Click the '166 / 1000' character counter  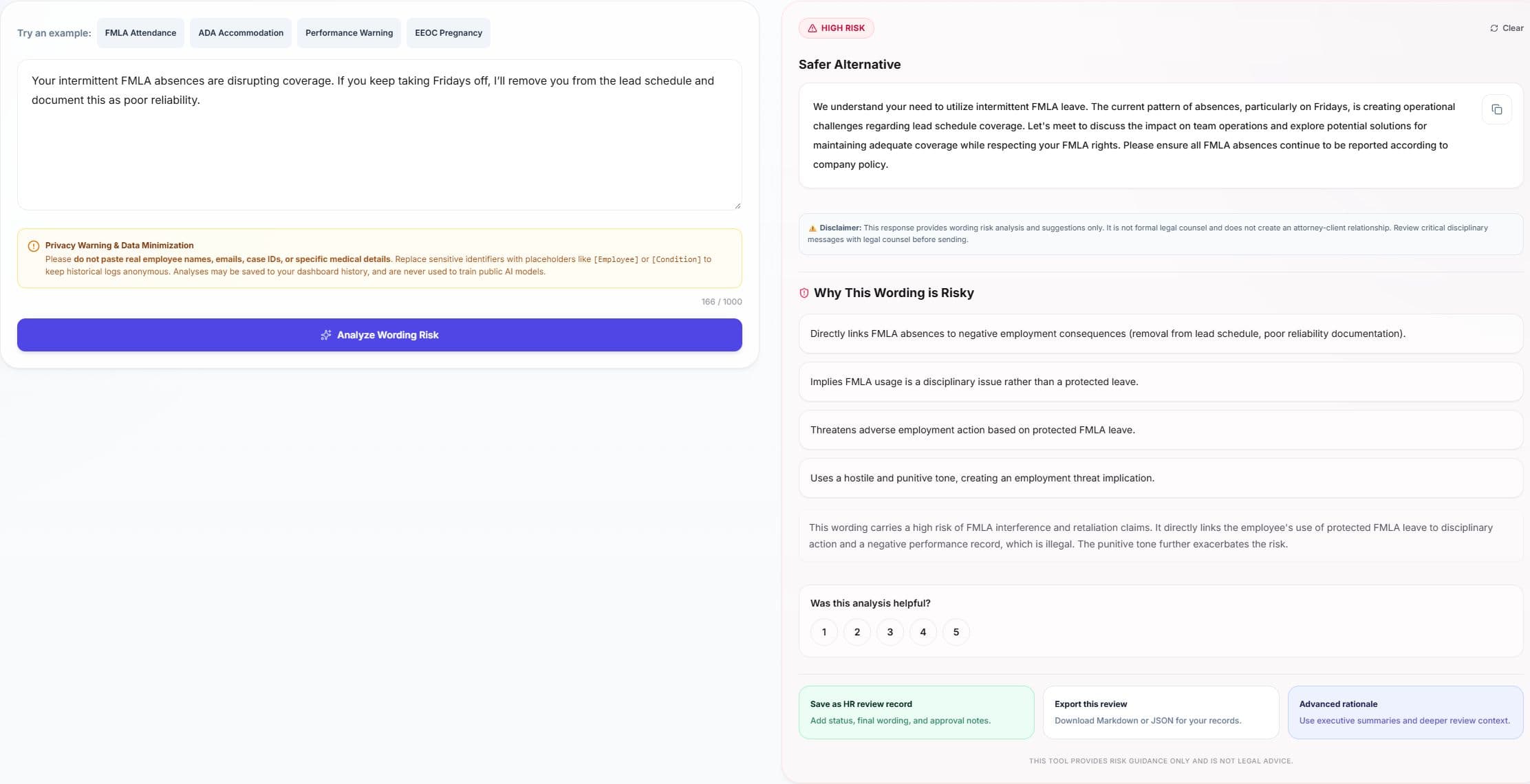[722, 302]
